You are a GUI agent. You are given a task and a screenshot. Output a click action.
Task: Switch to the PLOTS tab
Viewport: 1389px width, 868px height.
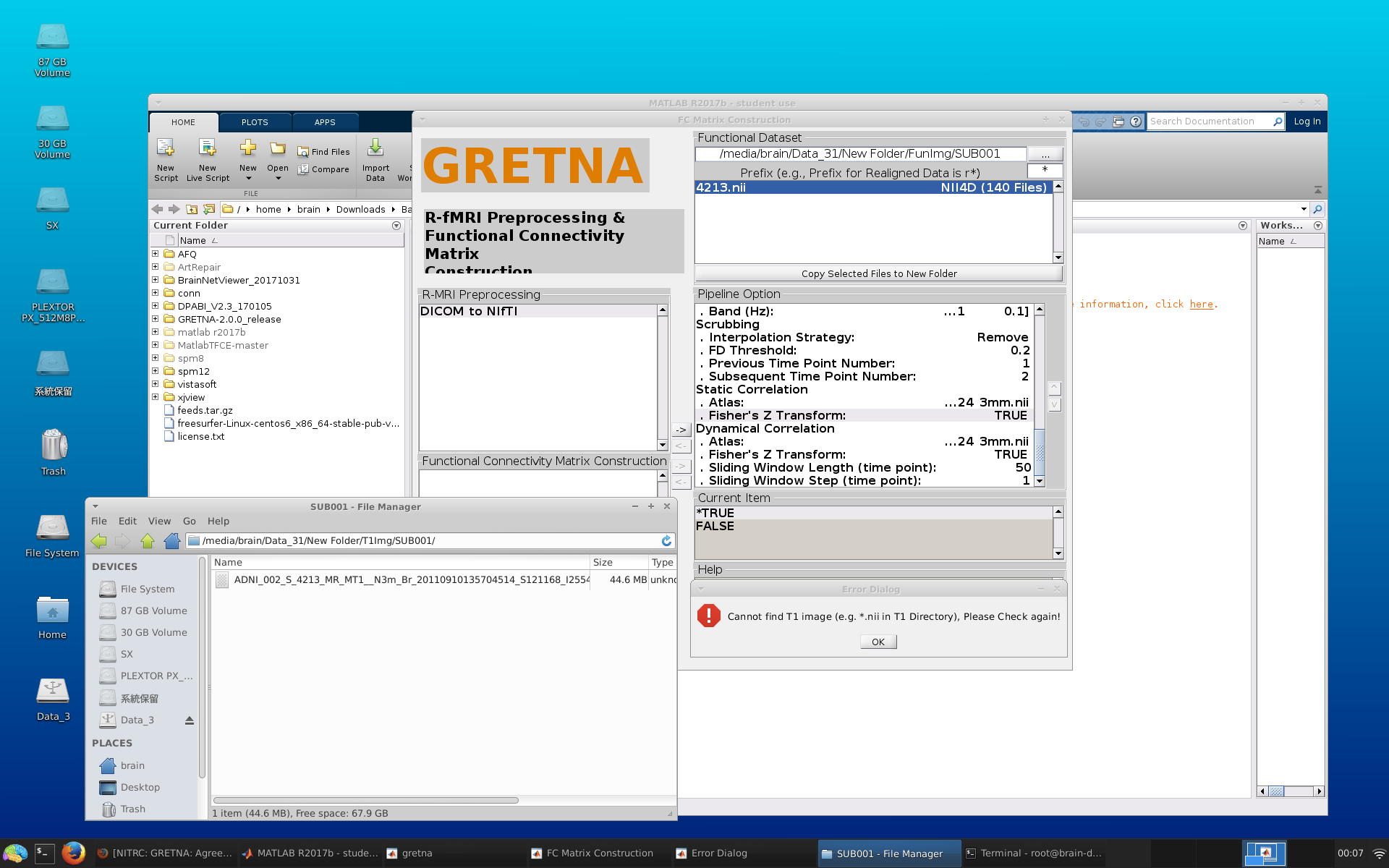click(x=255, y=122)
